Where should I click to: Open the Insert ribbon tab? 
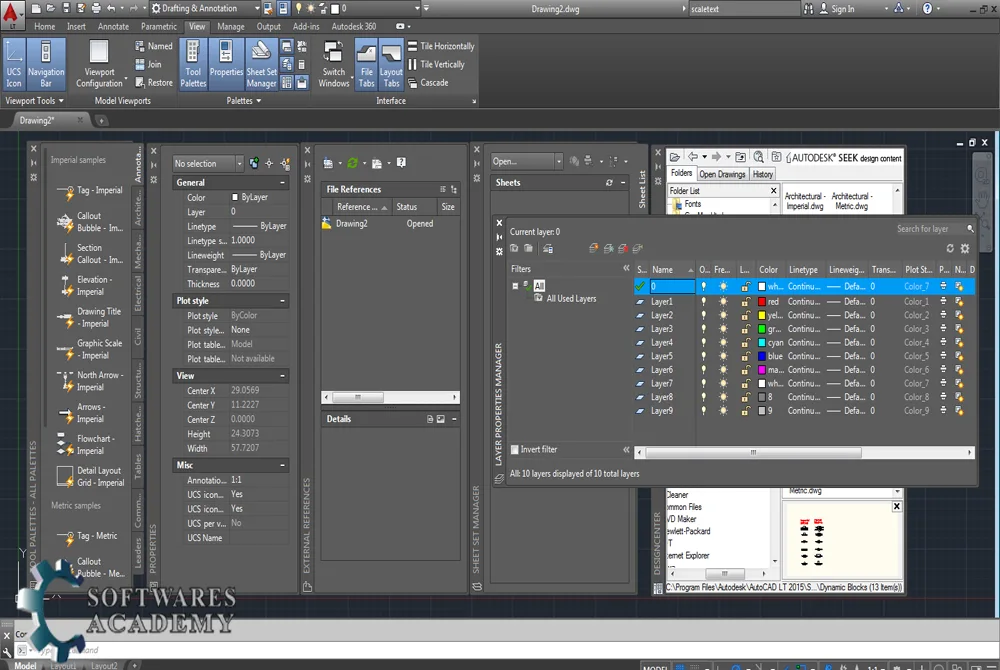tap(76, 27)
